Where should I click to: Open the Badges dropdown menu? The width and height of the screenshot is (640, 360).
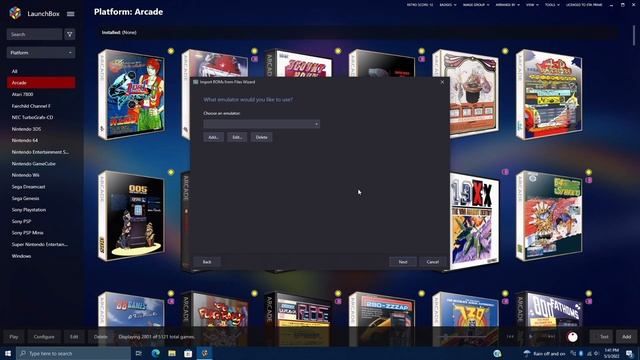coord(448,5)
